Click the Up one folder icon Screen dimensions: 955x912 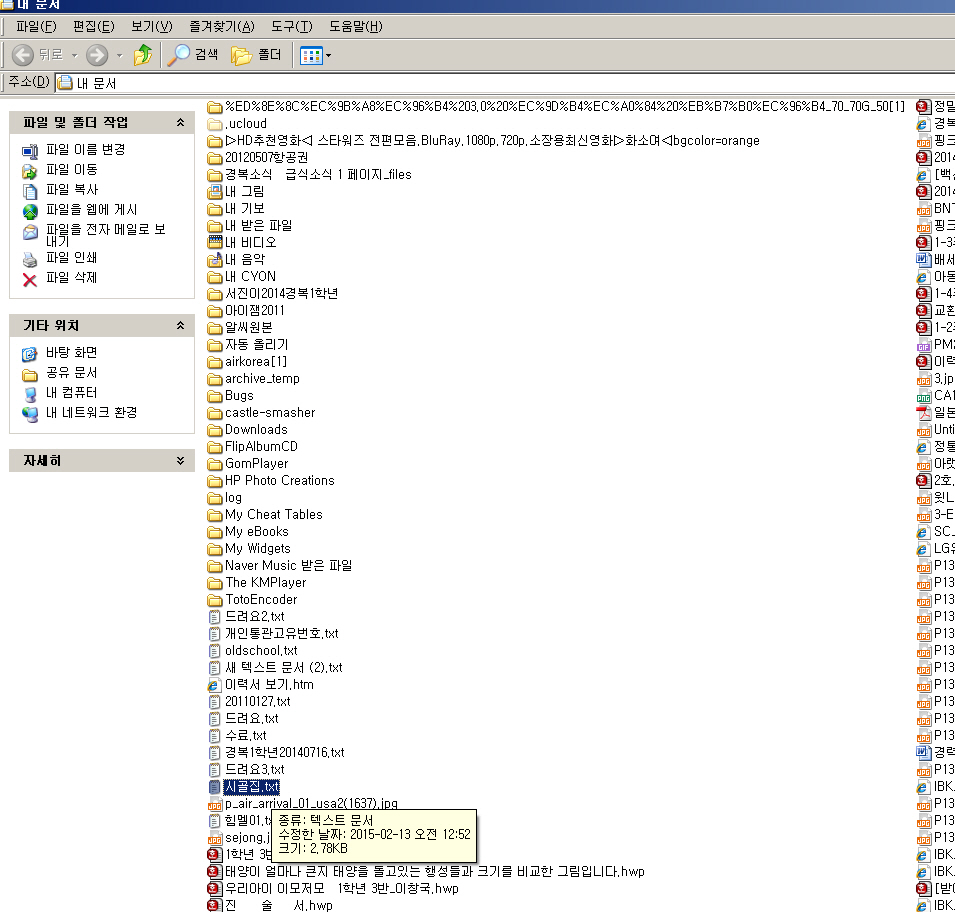pyautogui.click(x=143, y=55)
